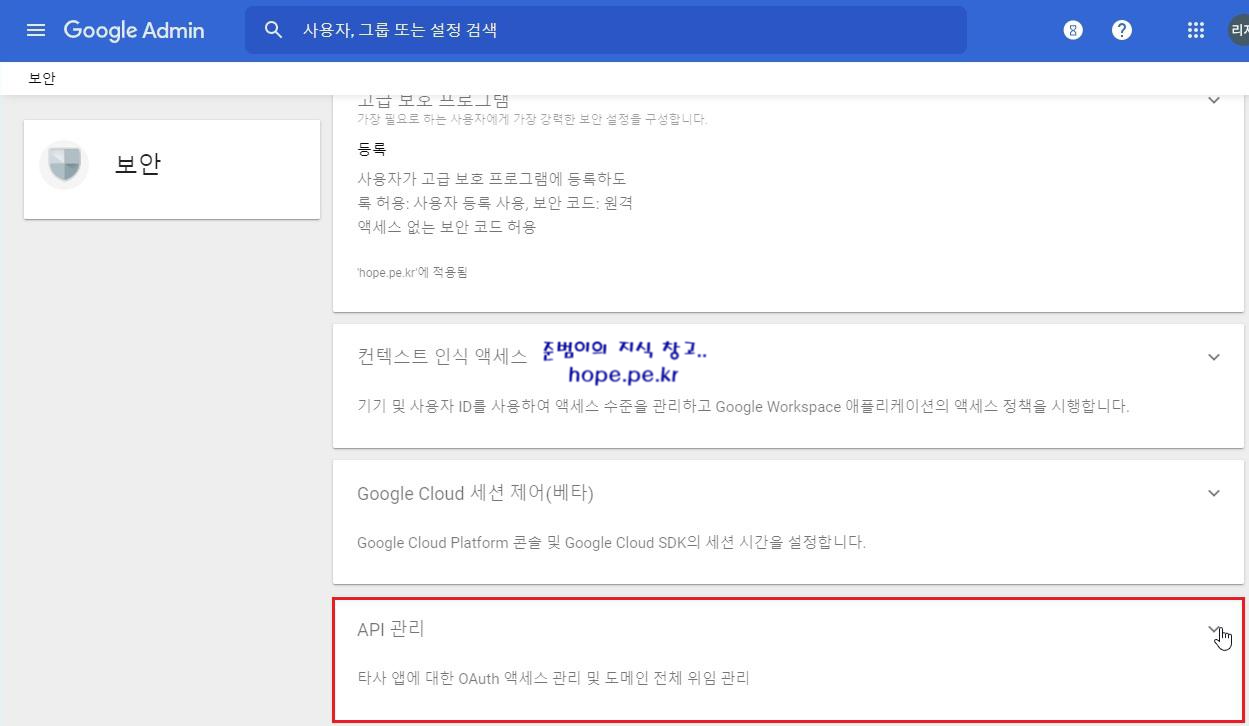Viewport: 1249px width, 726px height.
Task: Click the OAuth 액세스 관리 description
Action: coord(553,678)
